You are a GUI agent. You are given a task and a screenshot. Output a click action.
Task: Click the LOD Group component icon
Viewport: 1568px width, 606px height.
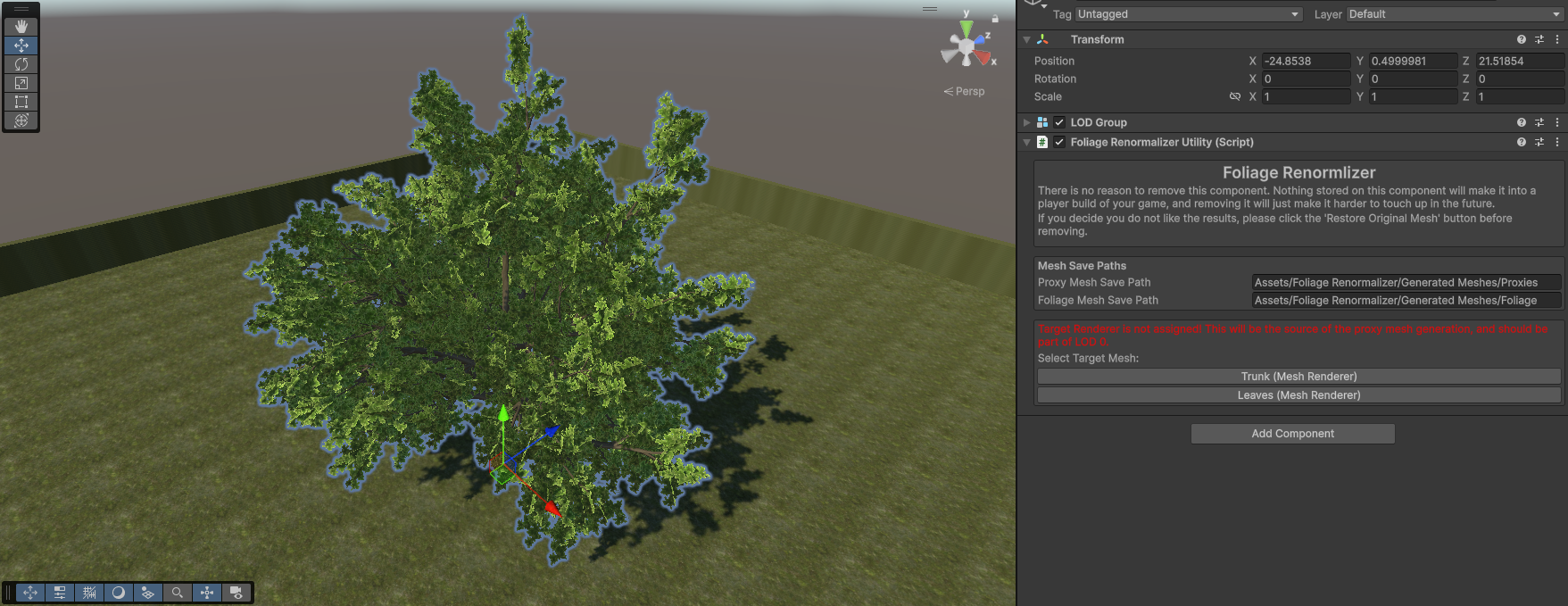click(x=1042, y=122)
